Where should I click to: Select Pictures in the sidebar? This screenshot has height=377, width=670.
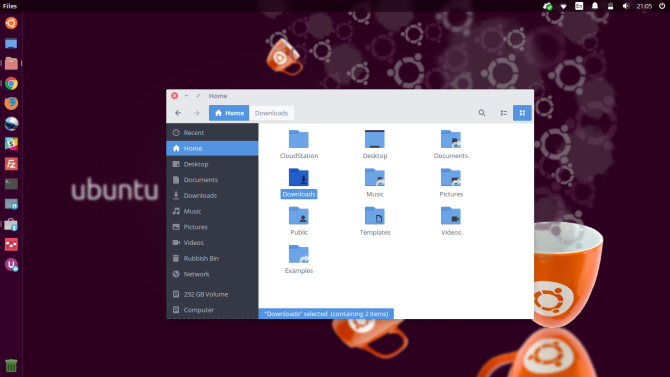coord(212,227)
